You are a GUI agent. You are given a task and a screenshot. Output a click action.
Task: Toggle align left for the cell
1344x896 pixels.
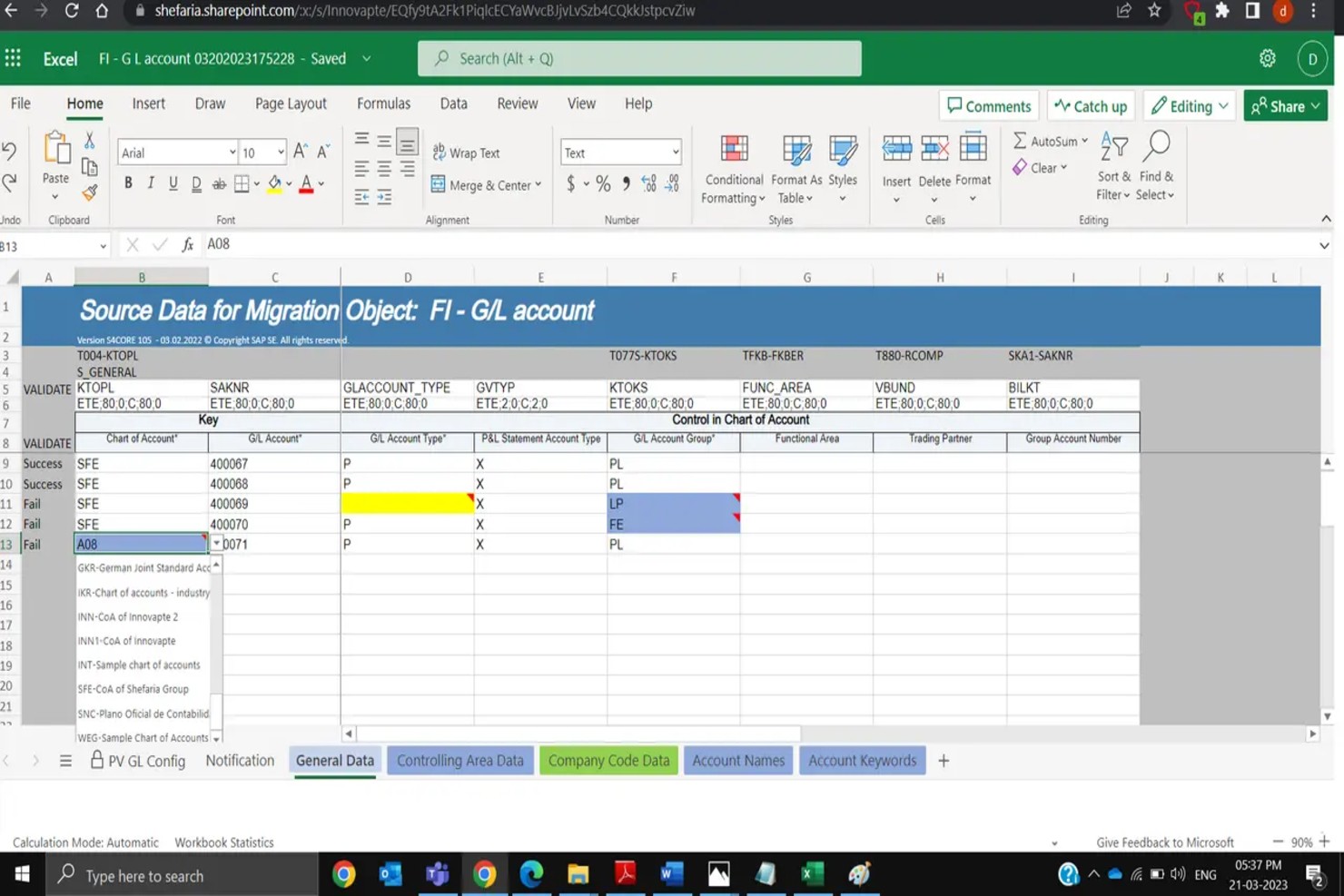pyautogui.click(x=361, y=169)
